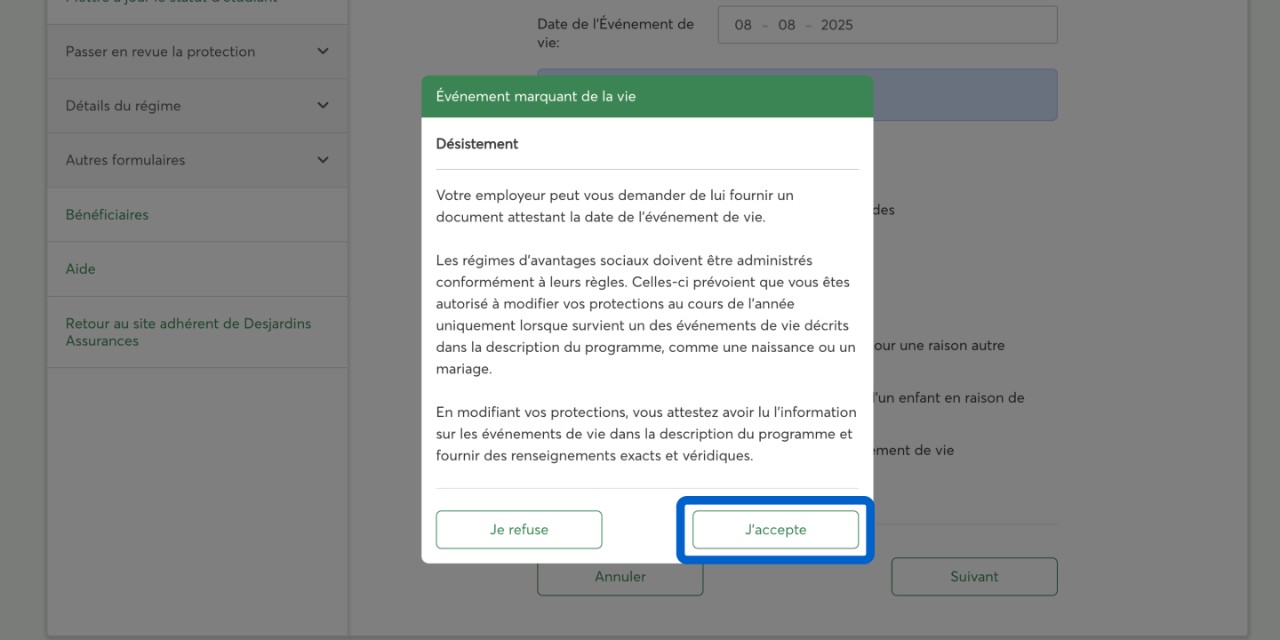The image size is (1280, 640).
Task: Click the J'accepte button
Action: pos(775,530)
